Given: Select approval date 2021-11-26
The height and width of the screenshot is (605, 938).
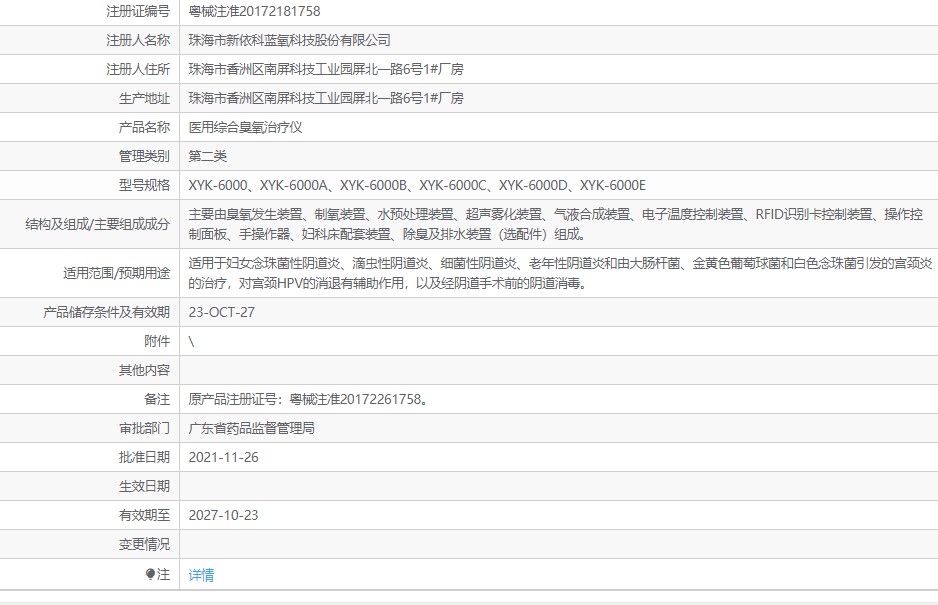Looking at the screenshot, I should click(x=223, y=457).
